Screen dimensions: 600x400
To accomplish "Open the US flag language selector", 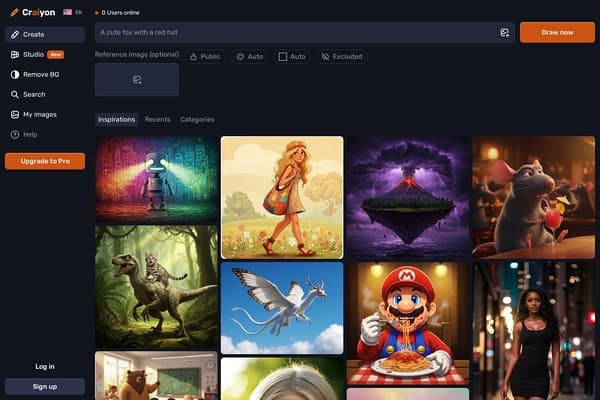I will click(68, 12).
